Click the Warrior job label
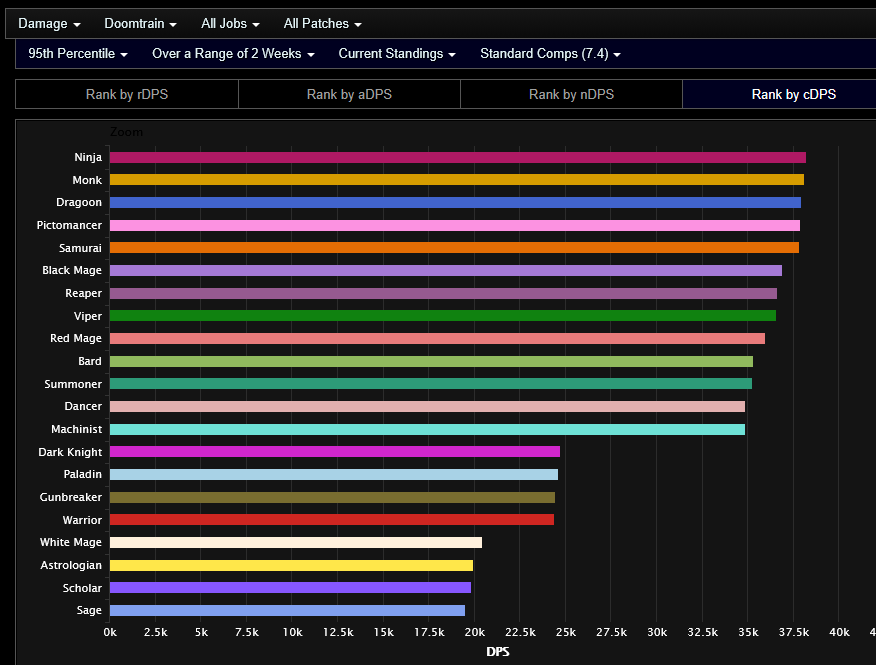 pyautogui.click(x=82, y=520)
